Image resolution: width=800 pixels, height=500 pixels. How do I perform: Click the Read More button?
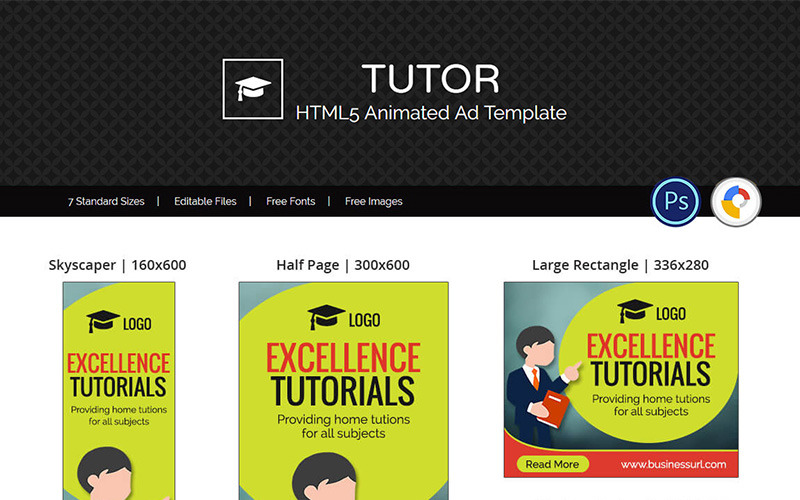(553, 464)
